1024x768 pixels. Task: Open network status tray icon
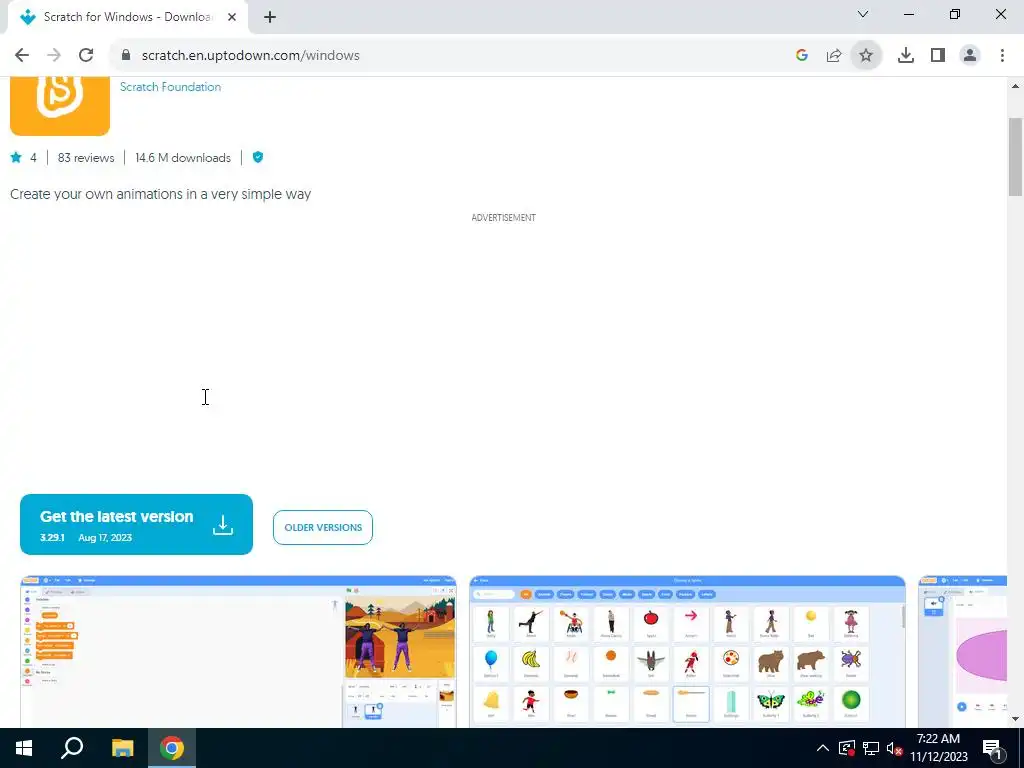pos(871,748)
